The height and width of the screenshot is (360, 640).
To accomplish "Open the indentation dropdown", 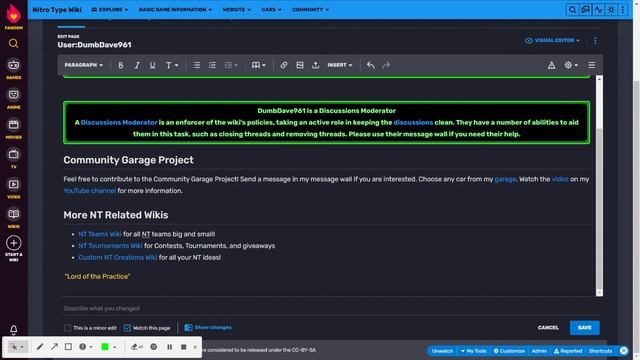I will 231,65.
